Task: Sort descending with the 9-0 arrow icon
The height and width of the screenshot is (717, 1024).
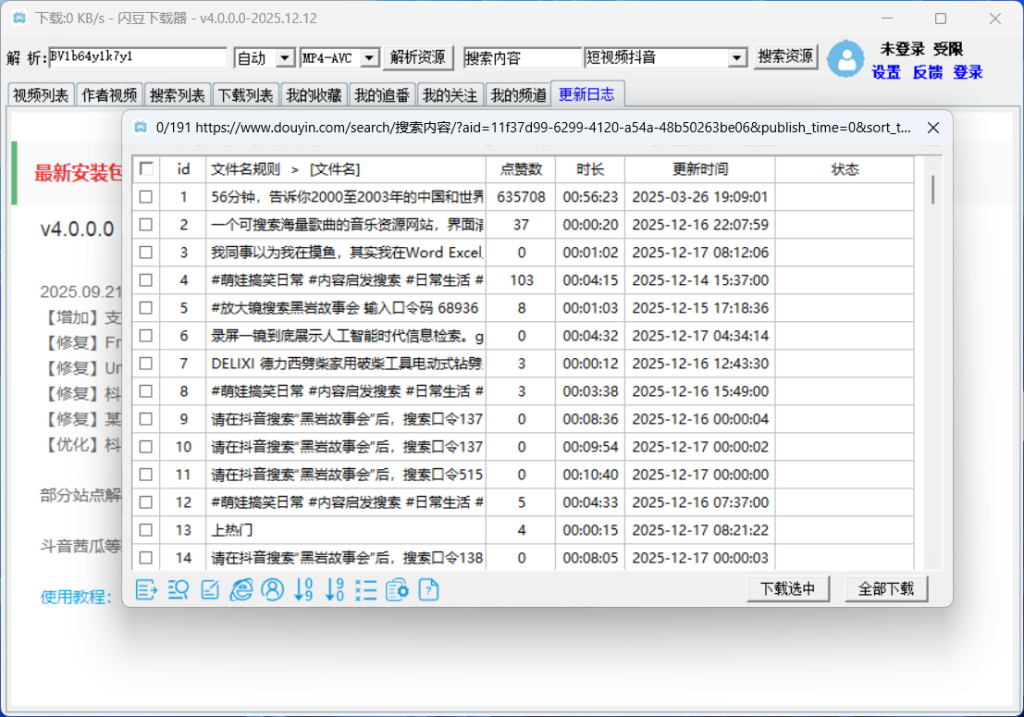Action: point(335,590)
